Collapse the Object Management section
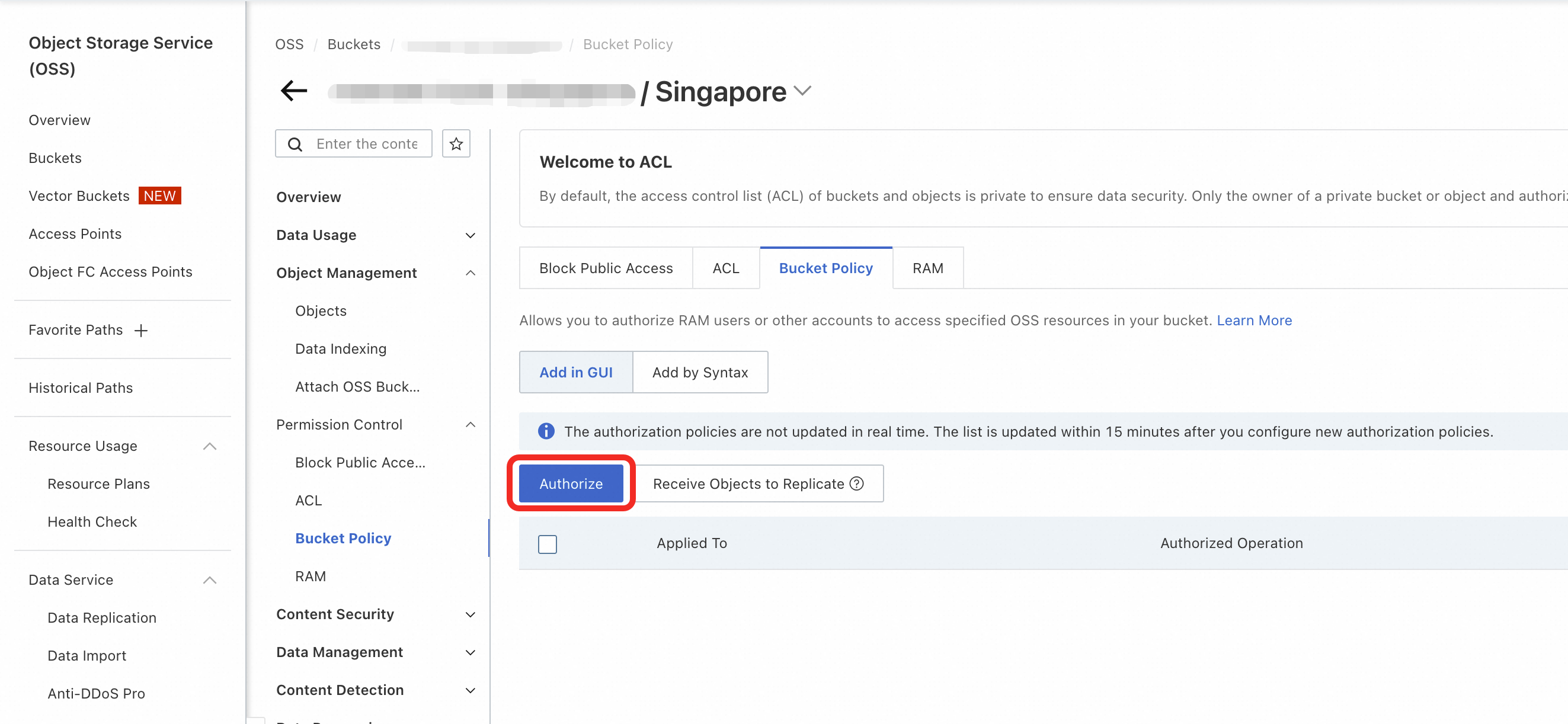This screenshot has height=724, width=1568. point(470,273)
